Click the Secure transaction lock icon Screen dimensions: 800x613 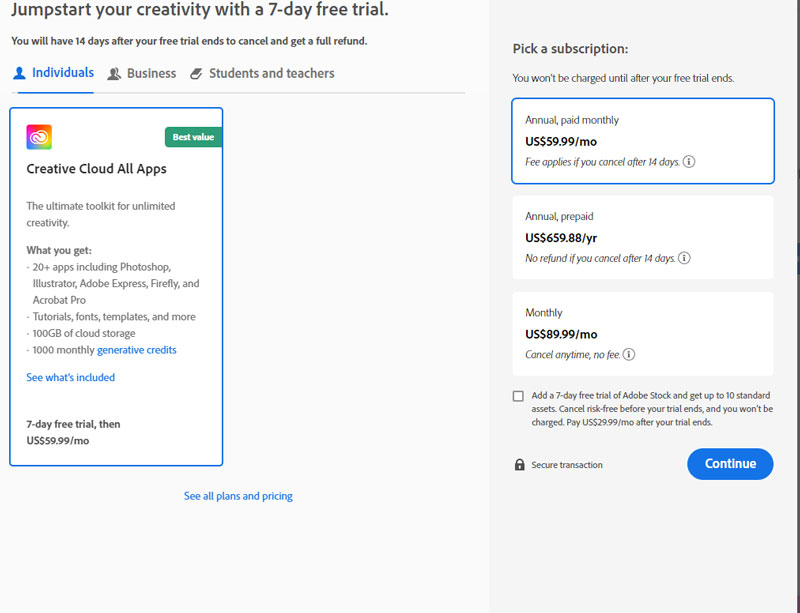coord(519,465)
